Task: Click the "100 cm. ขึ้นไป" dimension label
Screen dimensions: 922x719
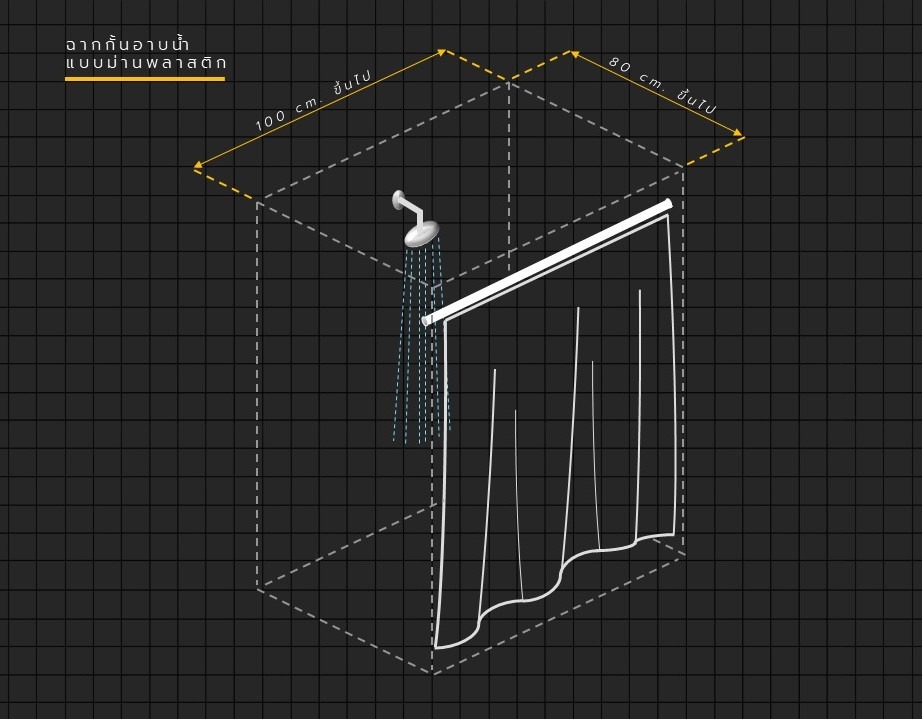Action: [314, 101]
